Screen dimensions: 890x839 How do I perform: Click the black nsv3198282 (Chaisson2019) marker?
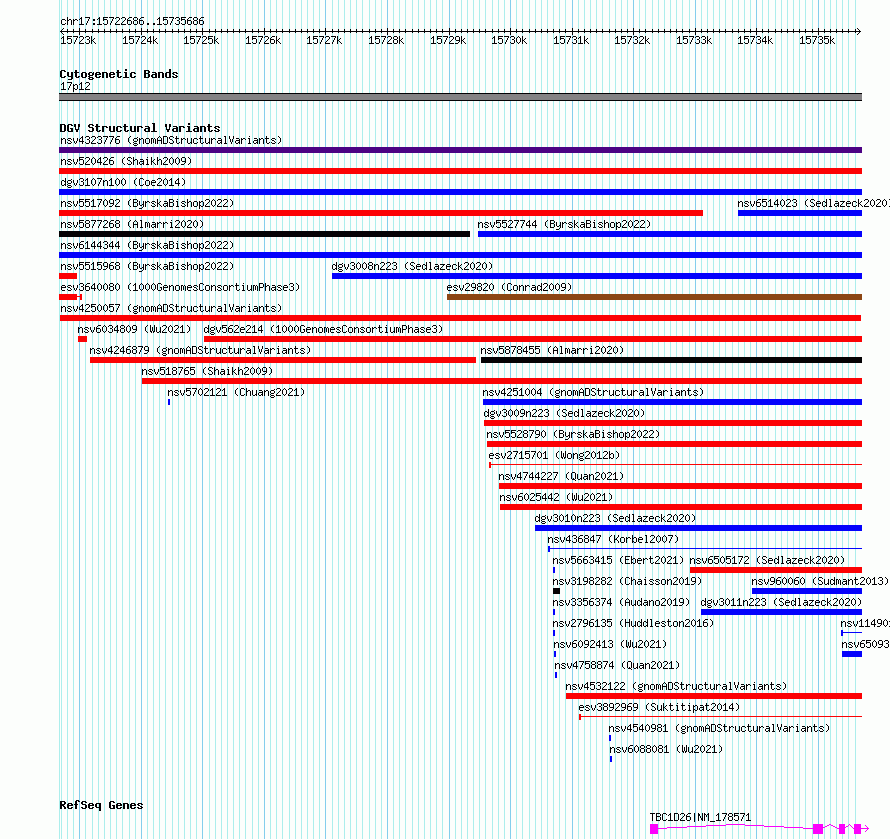coord(556,591)
